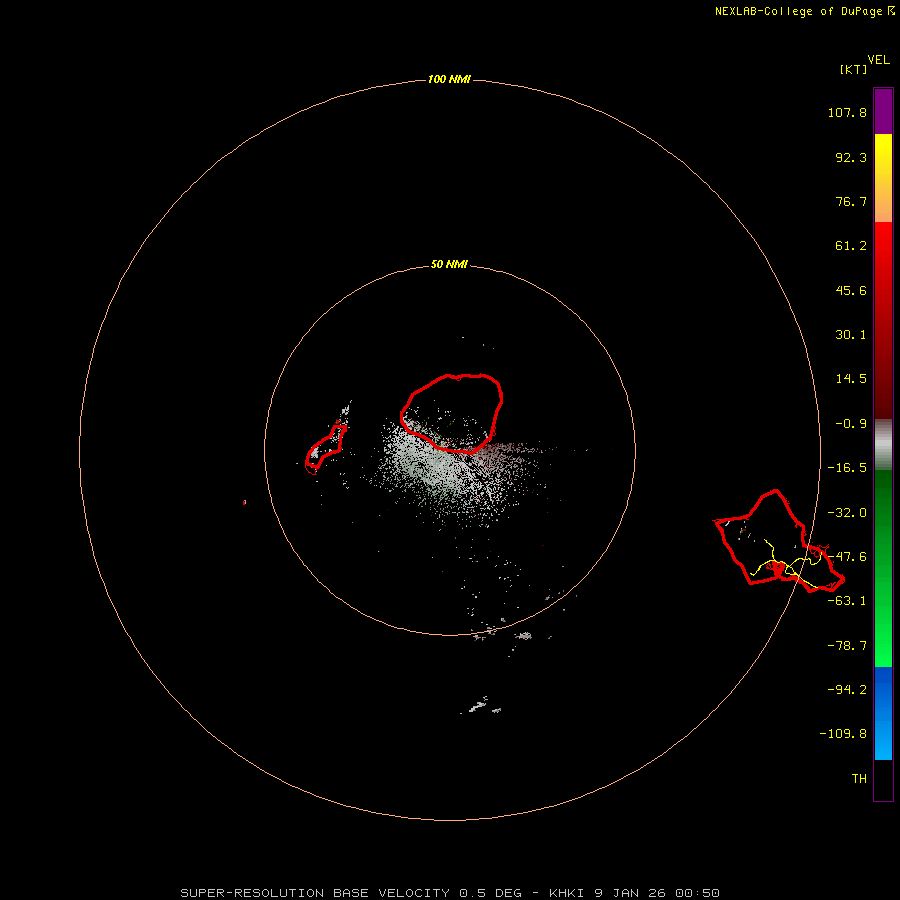900x900 pixels.
Task: Pick the black TH segment at the color bar's bottom
Action: point(883,779)
